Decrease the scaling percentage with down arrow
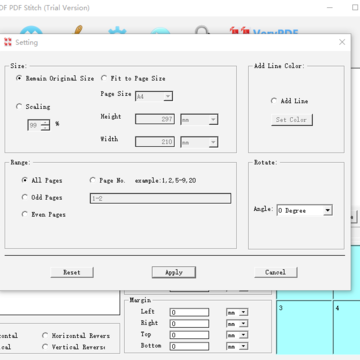360x360 pixels. 45,128
